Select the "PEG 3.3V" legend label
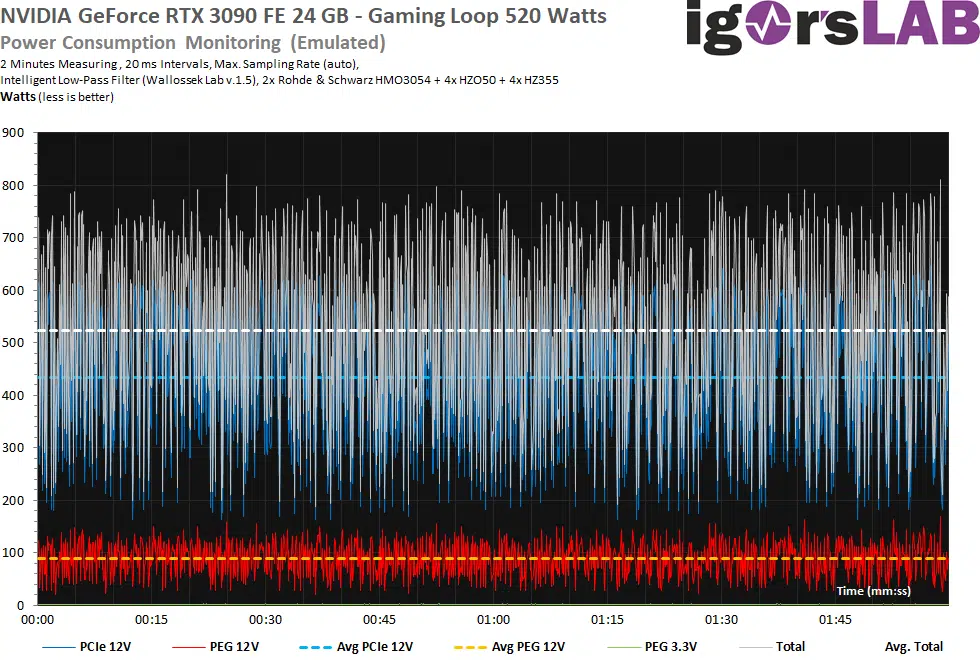 671,647
